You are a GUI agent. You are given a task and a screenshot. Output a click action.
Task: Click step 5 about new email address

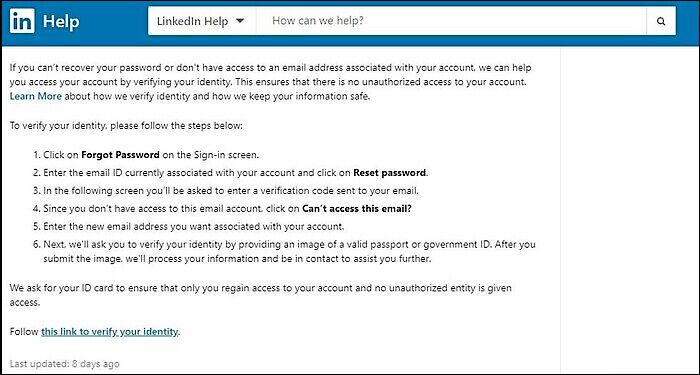coord(189,226)
